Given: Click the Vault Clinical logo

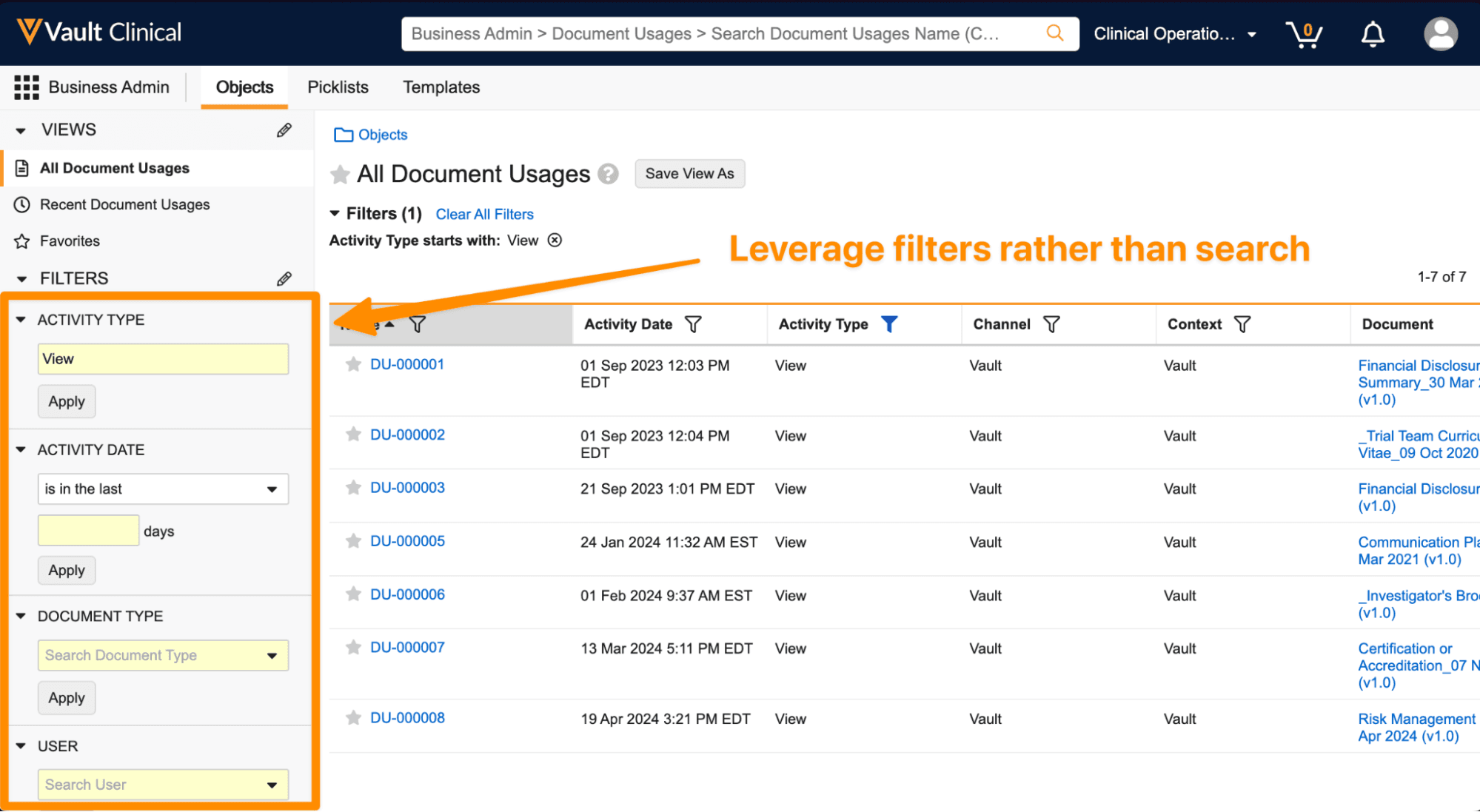Looking at the screenshot, I should 98,33.
